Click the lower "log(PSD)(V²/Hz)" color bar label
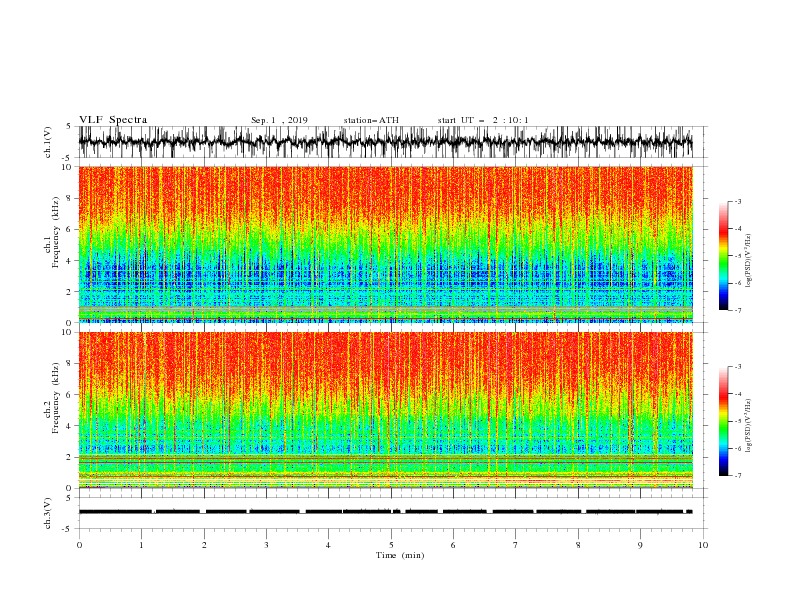The image size is (792, 612). 748,426
